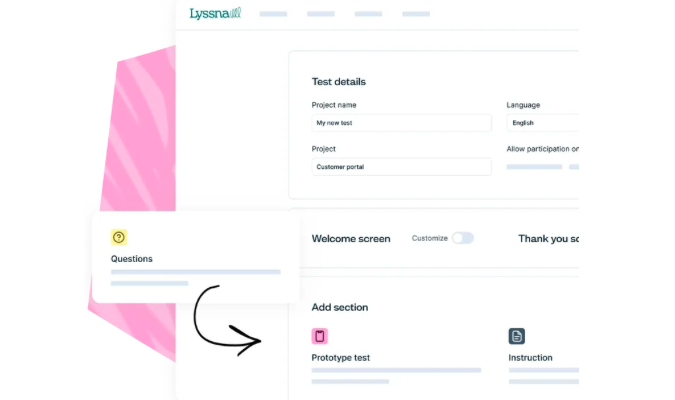Open the Project field showing Customer portal
Image resolution: width=675 pixels, height=400 pixels.
point(401,167)
